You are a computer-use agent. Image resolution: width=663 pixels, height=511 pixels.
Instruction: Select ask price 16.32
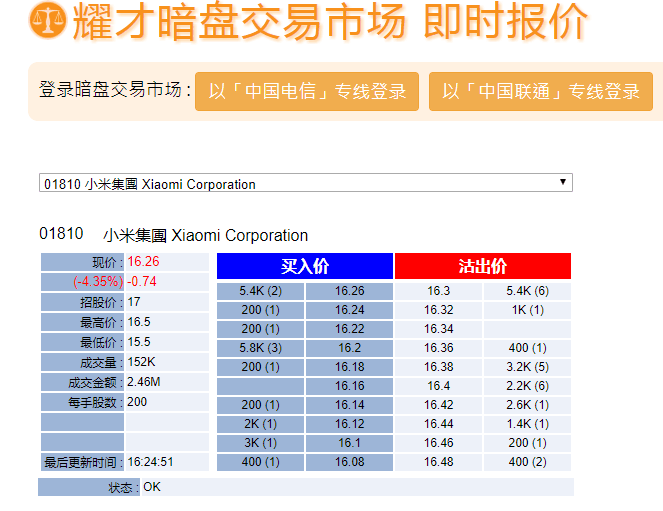[438, 310]
